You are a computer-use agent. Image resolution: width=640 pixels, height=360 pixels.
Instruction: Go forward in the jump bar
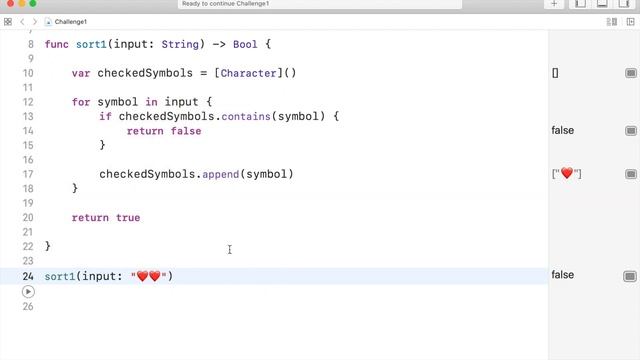[35, 22]
